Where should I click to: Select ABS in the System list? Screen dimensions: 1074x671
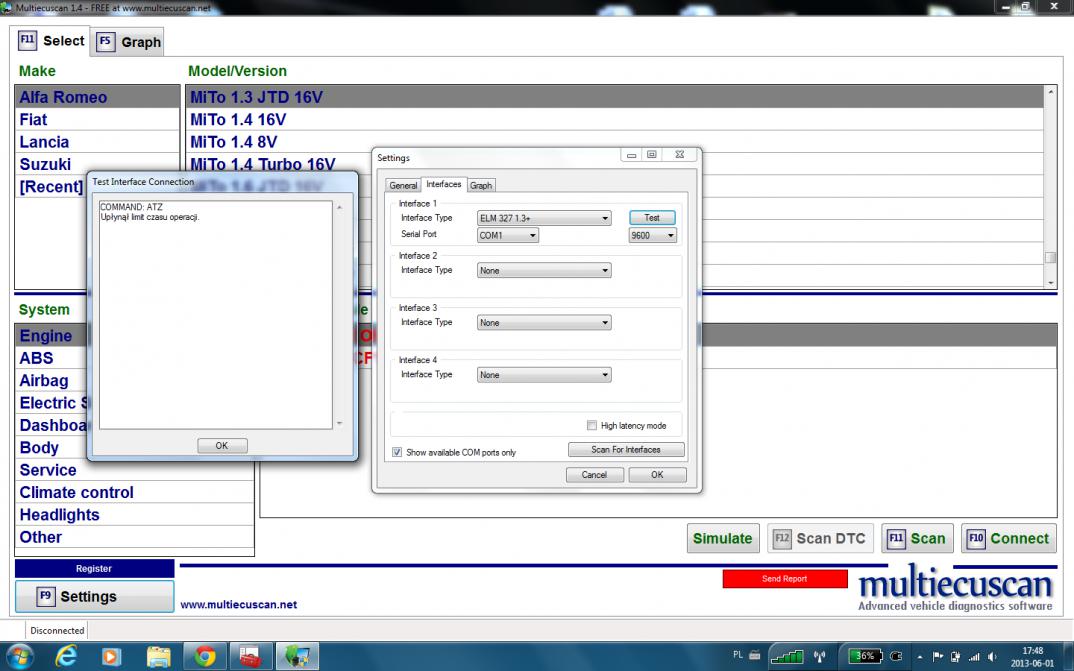click(52, 358)
